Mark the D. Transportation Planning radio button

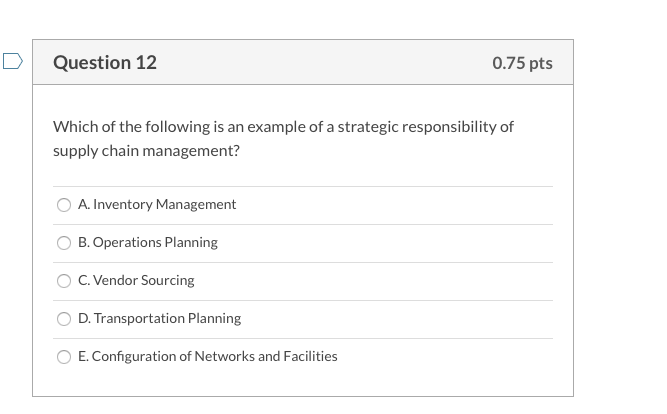64,319
